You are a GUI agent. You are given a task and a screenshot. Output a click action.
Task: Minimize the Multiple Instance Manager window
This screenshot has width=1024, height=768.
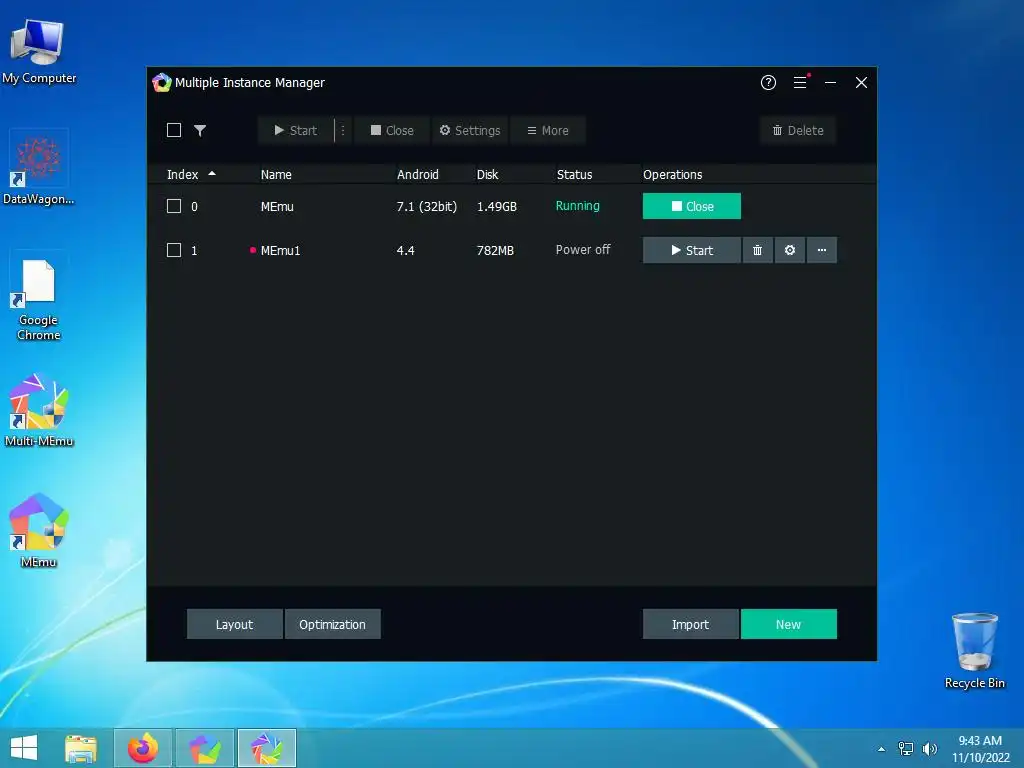(831, 82)
